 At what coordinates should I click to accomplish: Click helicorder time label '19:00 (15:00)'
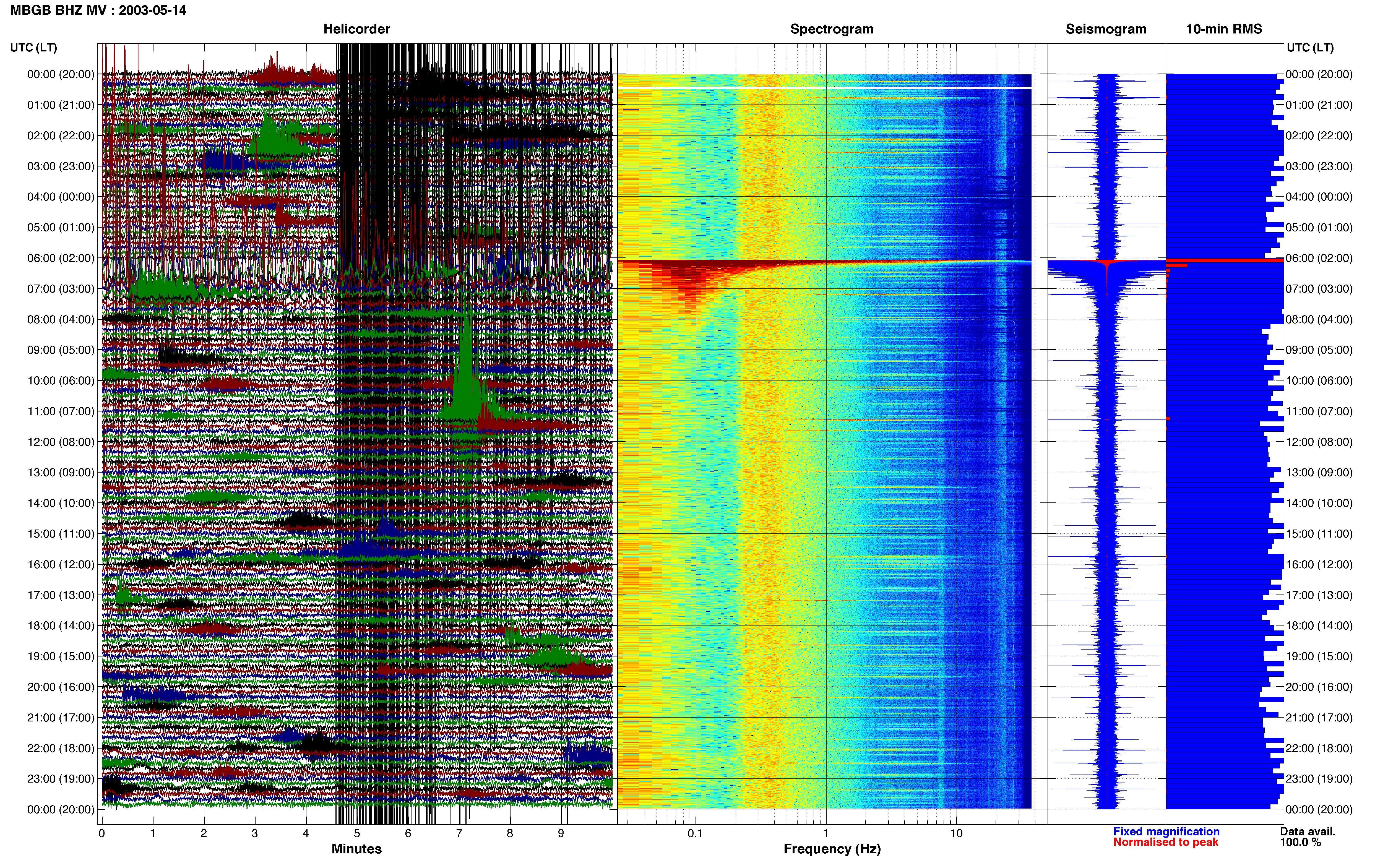pyautogui.click(x=61, y=656)
